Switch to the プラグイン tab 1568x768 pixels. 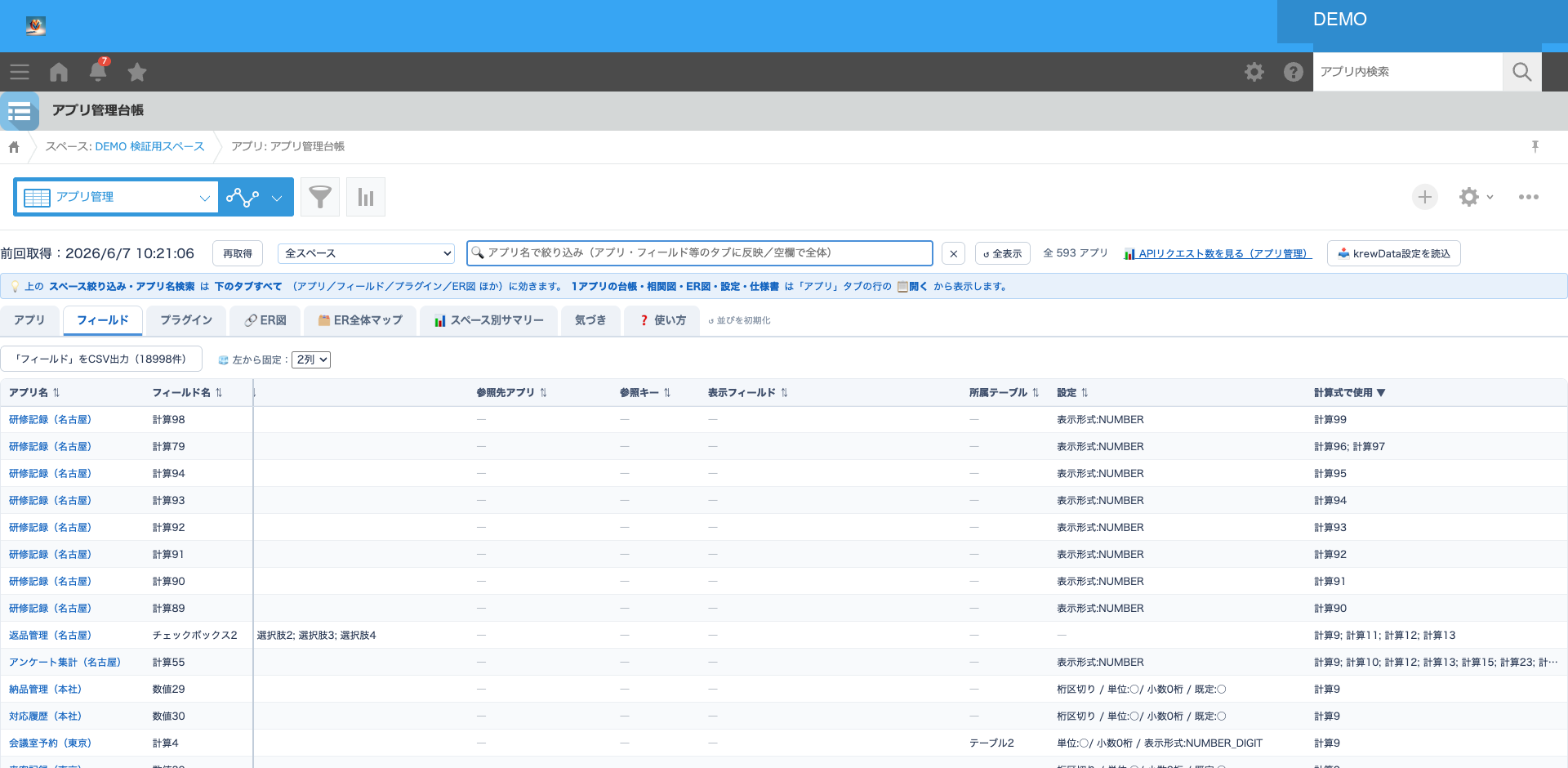(x=186, y=320)
